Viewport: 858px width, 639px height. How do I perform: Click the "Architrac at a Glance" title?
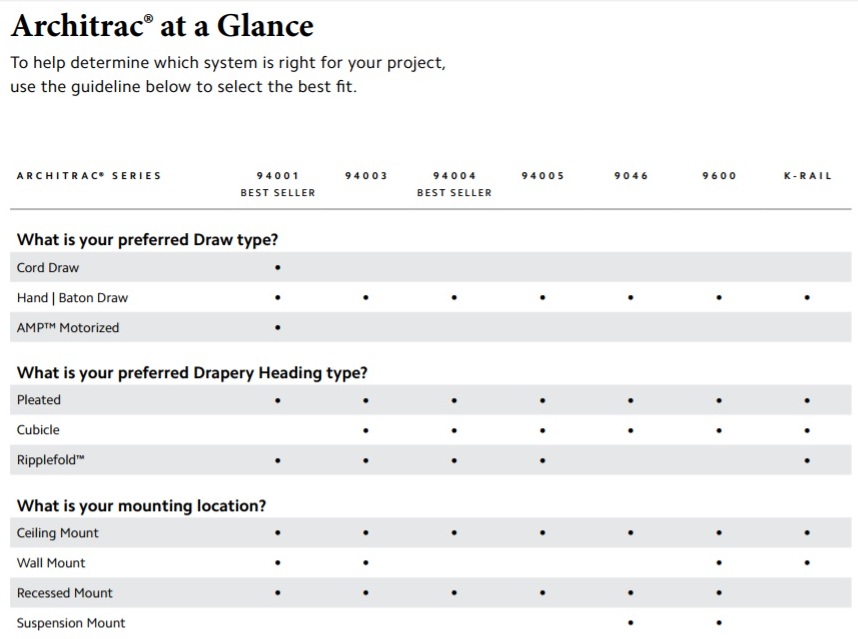(x=162, y=25)
